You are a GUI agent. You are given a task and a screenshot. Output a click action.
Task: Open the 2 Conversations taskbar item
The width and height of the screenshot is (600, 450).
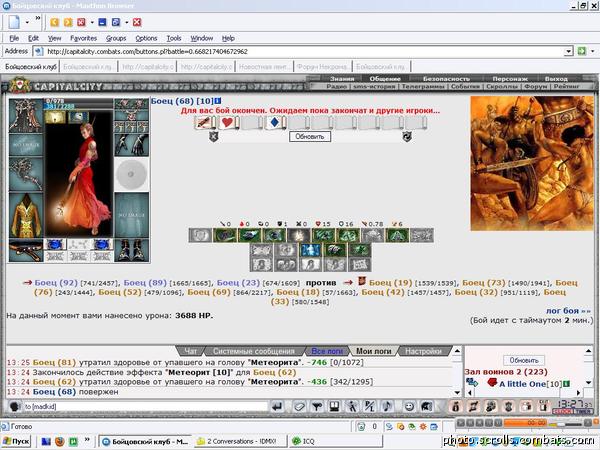(240, 441)
